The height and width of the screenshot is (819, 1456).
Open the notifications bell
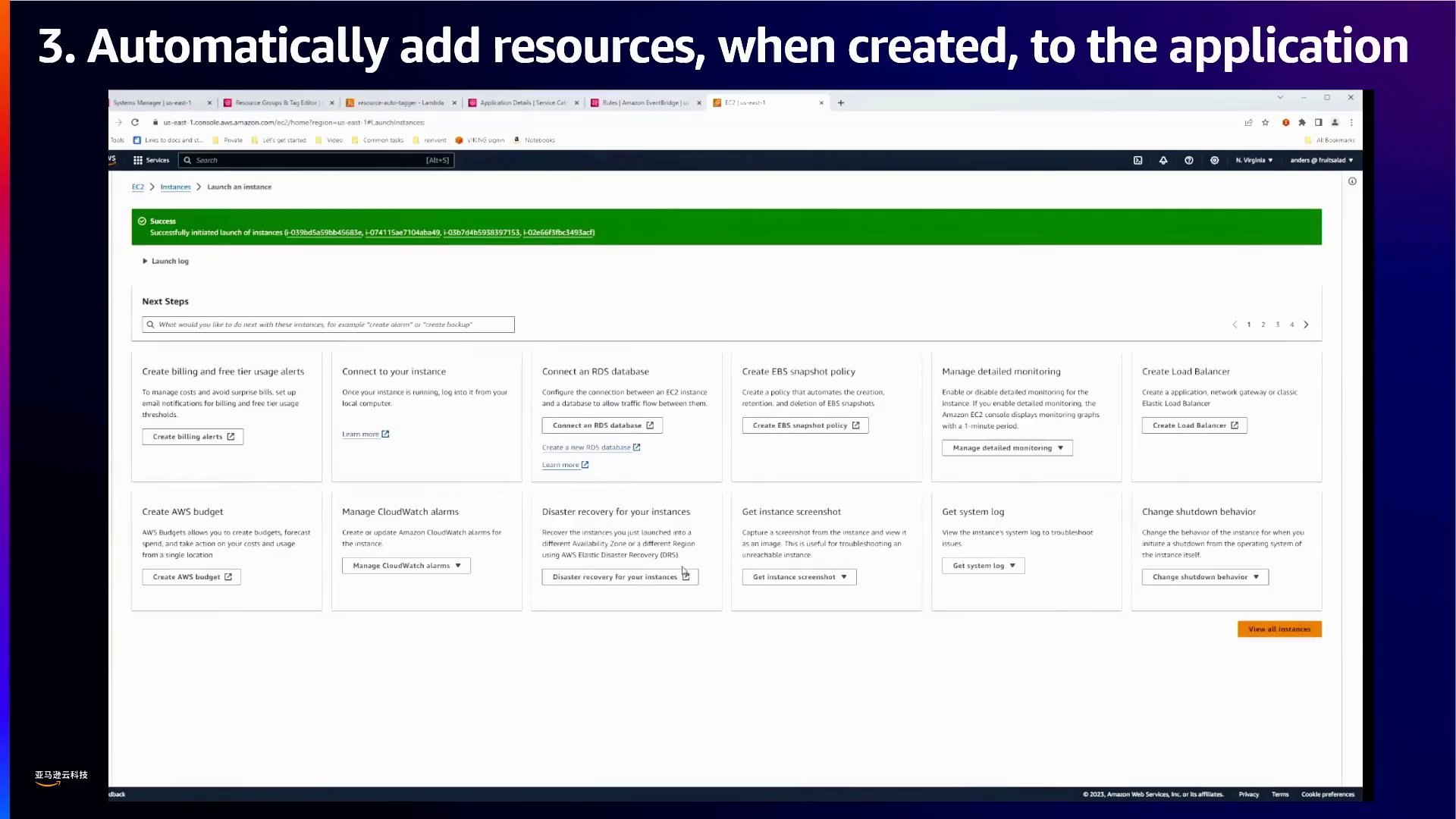[1163, 160]
